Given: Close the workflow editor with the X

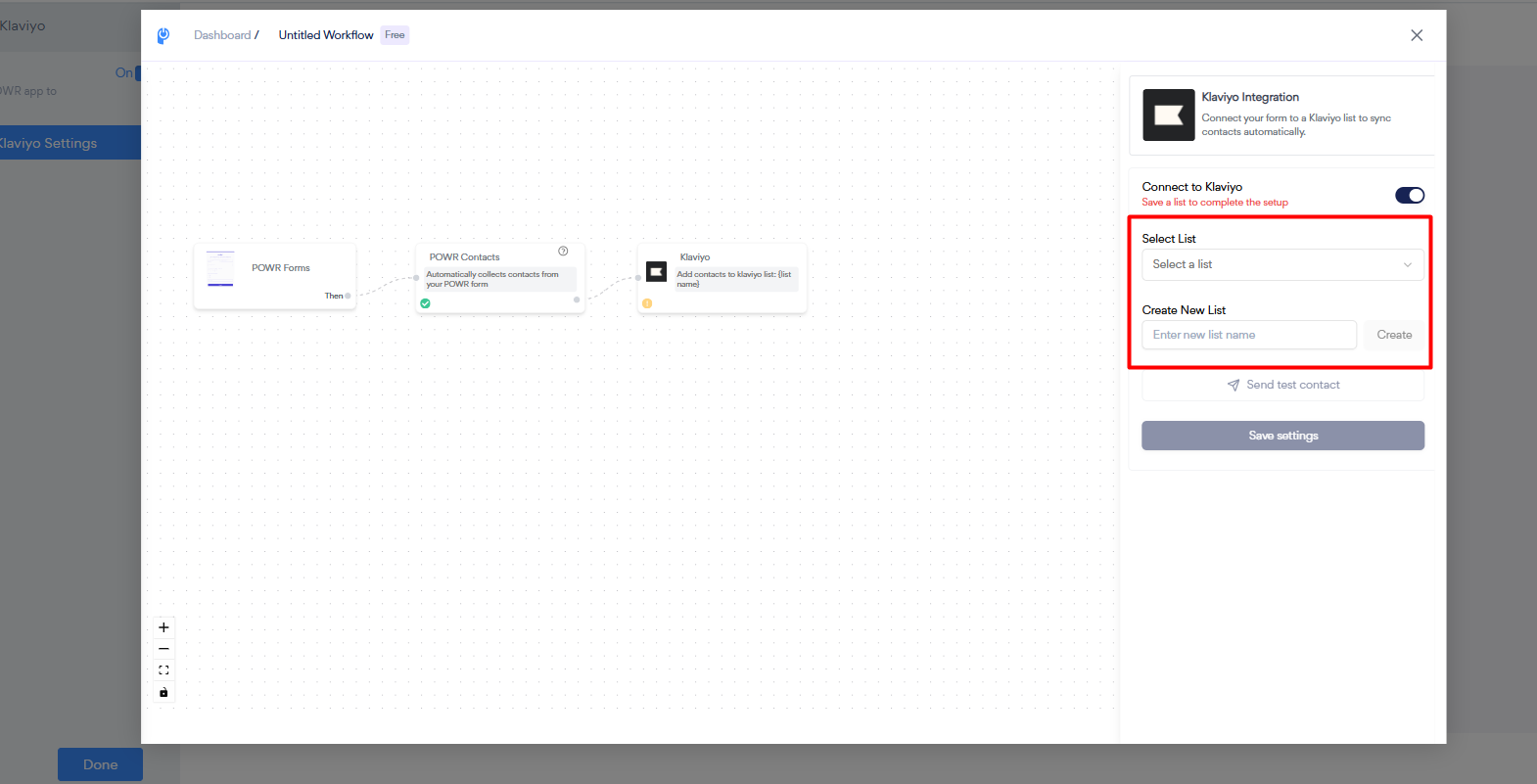Looking at the screenshot, I should pos(1417,35).
